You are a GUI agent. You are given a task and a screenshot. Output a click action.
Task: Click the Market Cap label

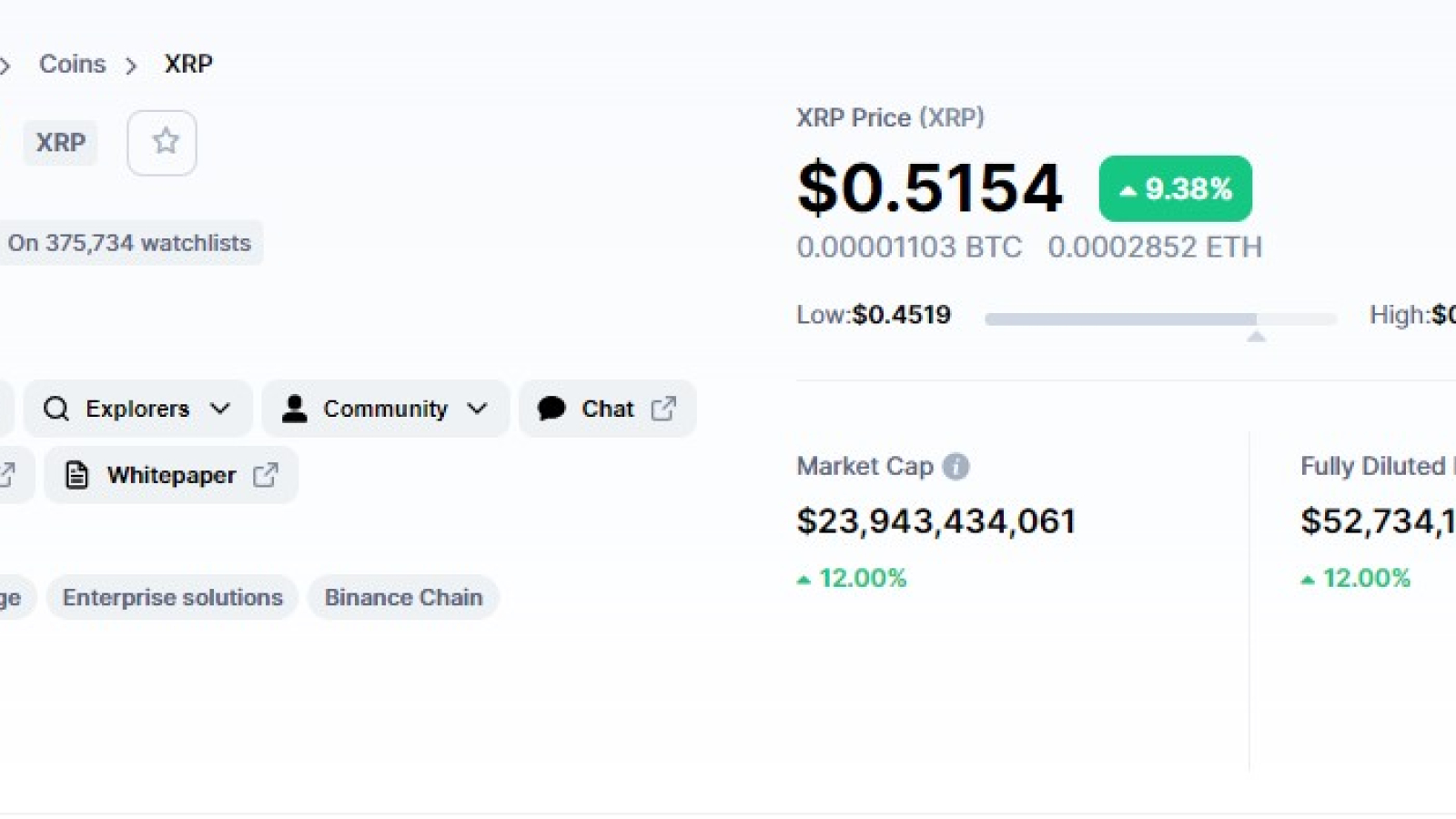[x=865, y=467]
